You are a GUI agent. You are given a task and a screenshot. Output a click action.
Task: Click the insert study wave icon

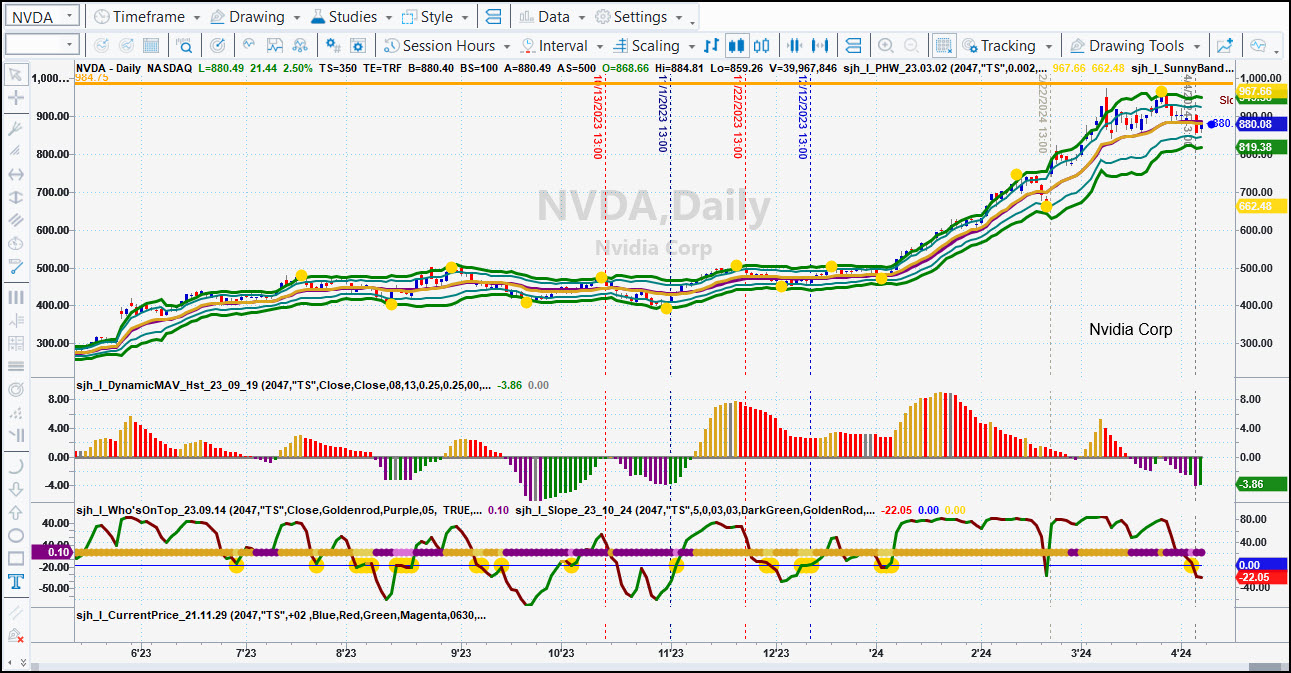coord(247,46)
